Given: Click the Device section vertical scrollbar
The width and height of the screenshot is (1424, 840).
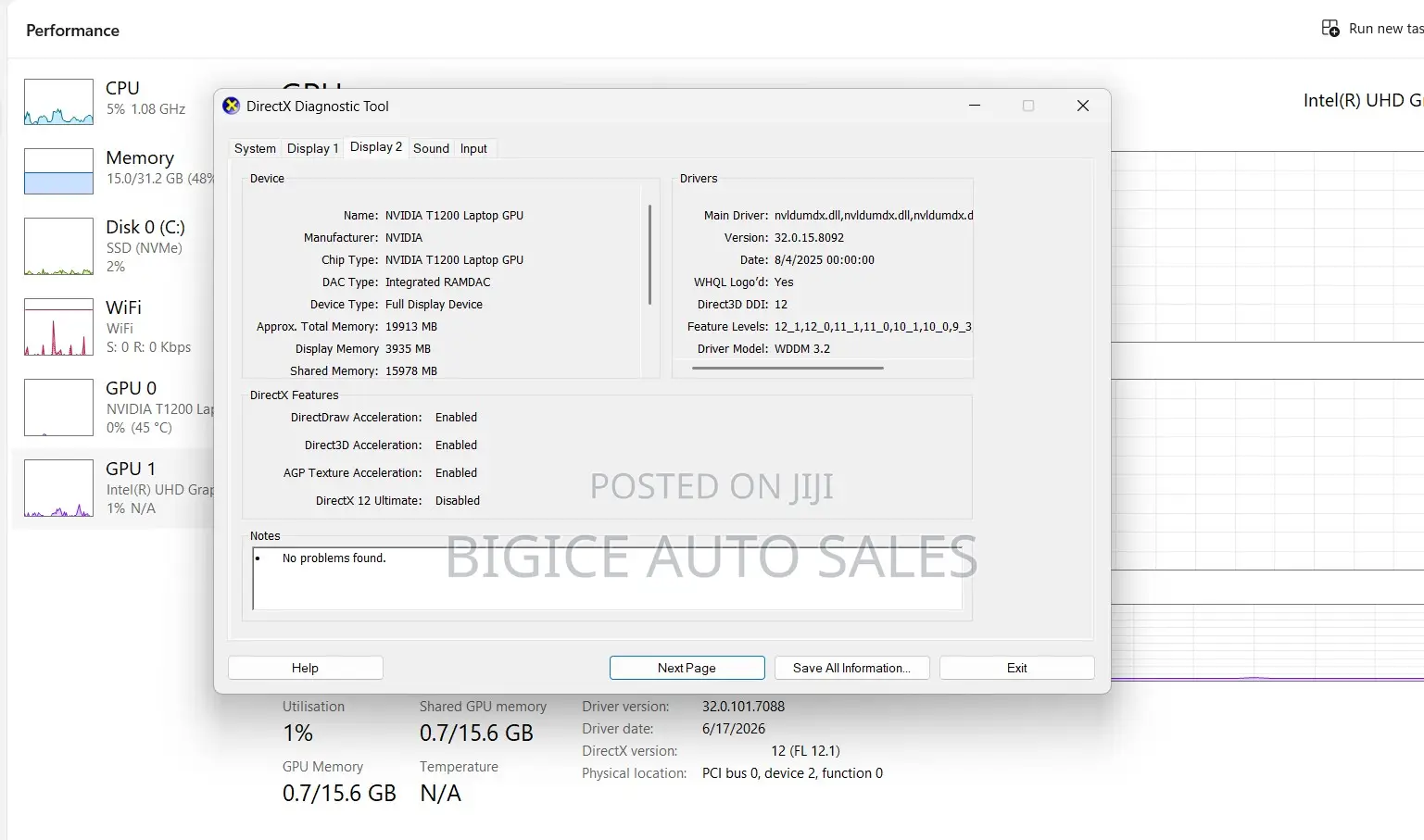Looking at the screenshot, I should click(649, 255).
